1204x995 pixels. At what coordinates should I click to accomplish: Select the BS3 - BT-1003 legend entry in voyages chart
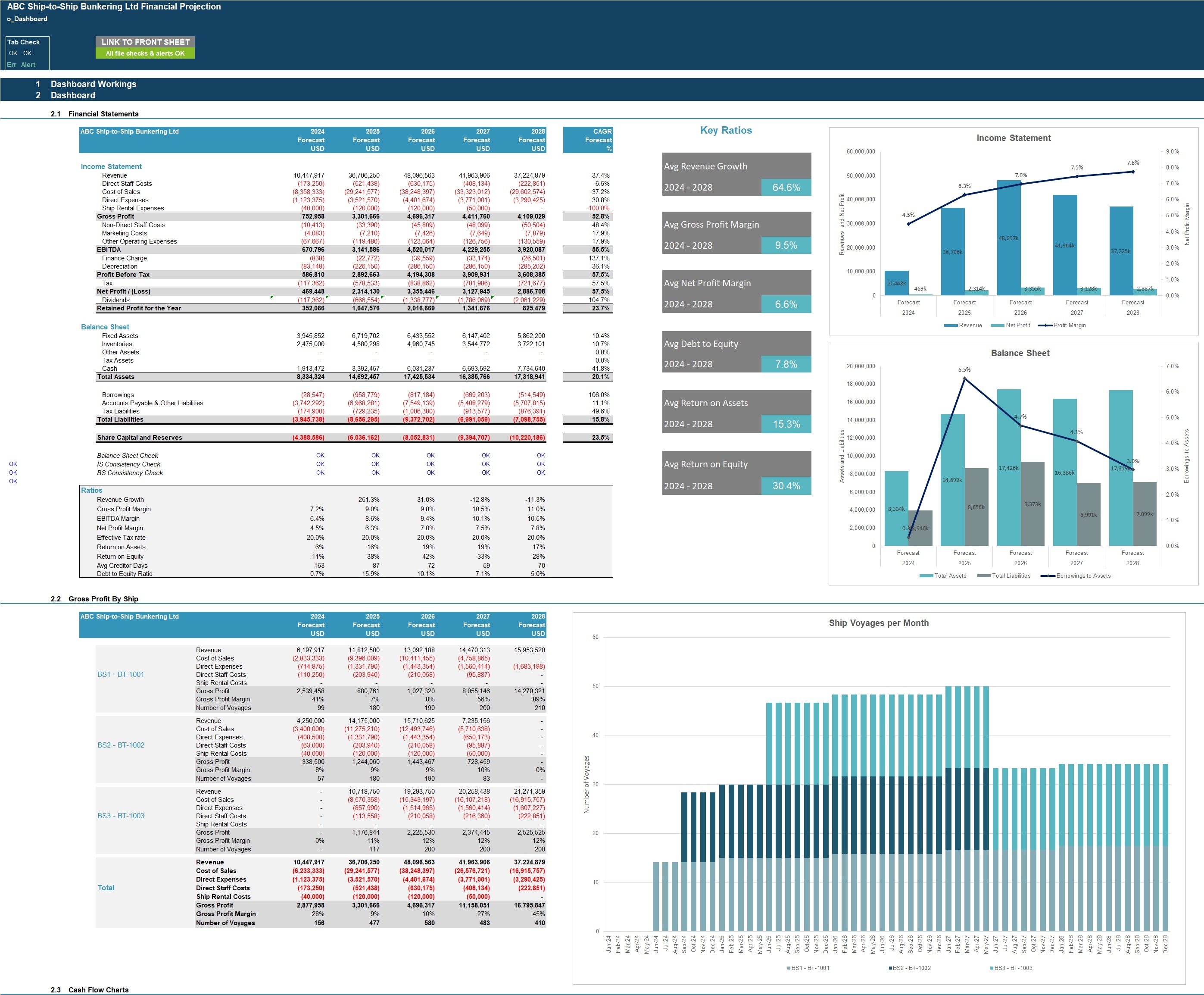click(x=1011, y=968)
